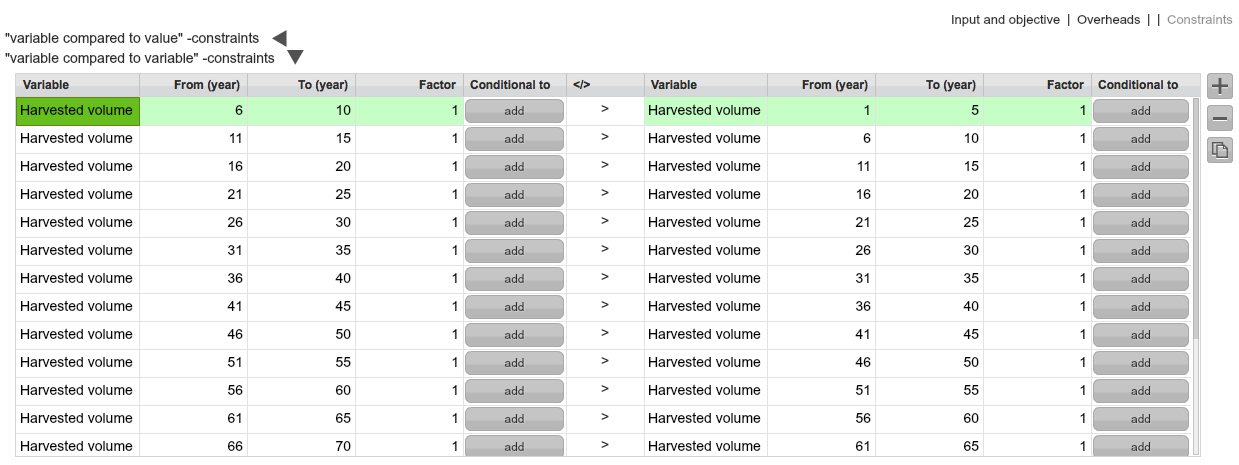This screenshot has height=465, width=1239.
Task: Select right Factor value in row To 45
Action: tap(1038, 335)
